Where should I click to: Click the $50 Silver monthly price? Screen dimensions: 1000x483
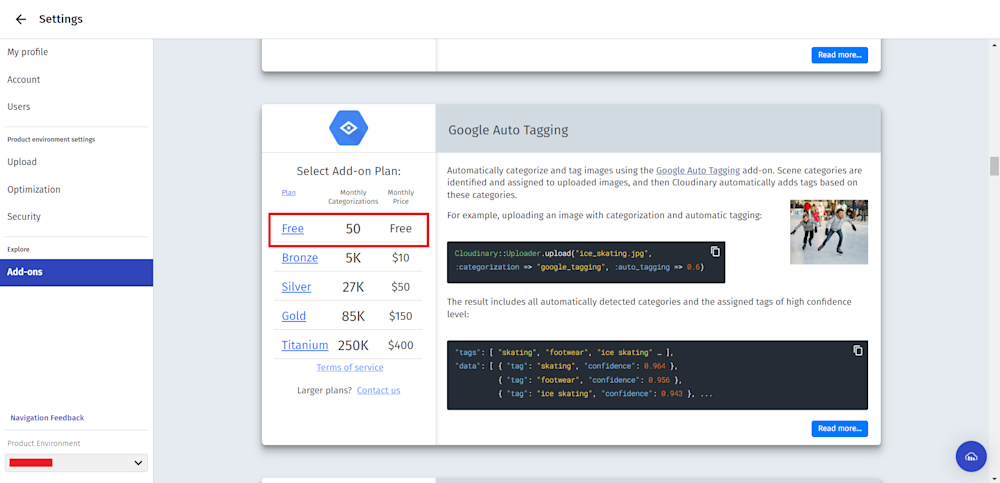401,287
